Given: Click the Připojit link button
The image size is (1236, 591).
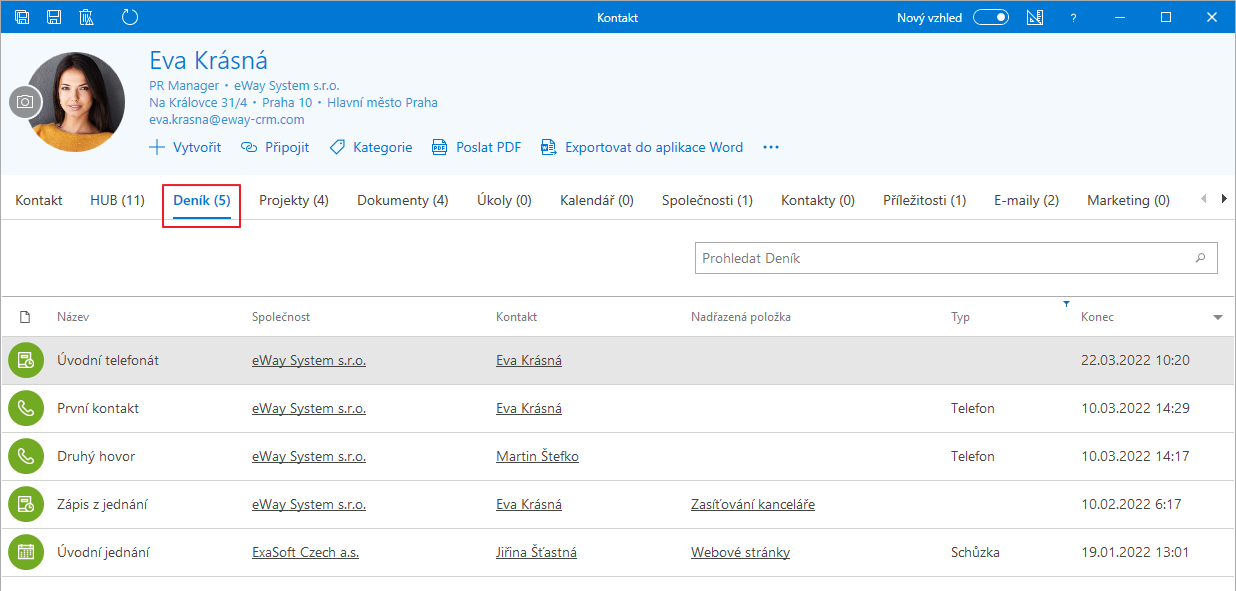Looking at the screenshot, I should tap(274, 147).
